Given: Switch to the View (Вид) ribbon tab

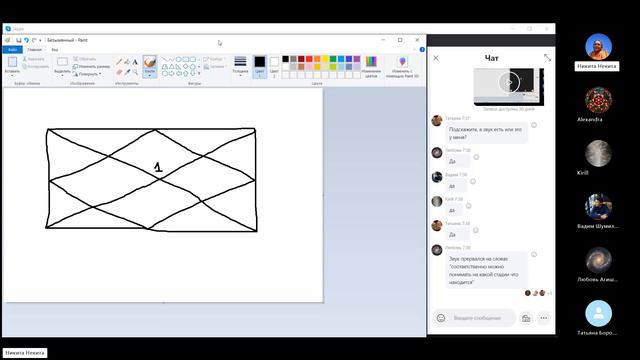Looking at the screenshot, I should pos(55,50).
